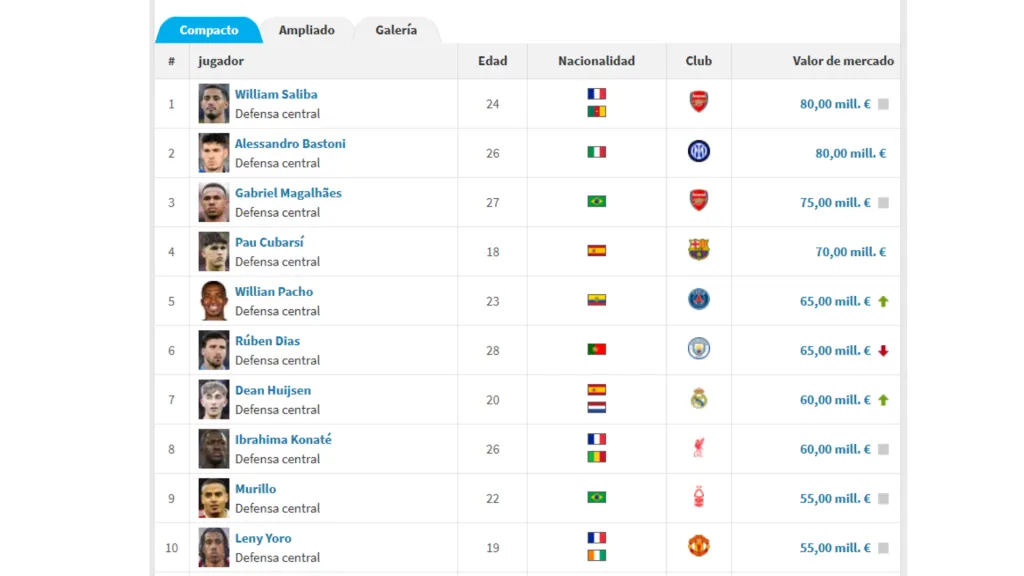
Task: Open Liverpool via the crest next to Konaté
Action: pyautogui.click(x=697, y=448)
